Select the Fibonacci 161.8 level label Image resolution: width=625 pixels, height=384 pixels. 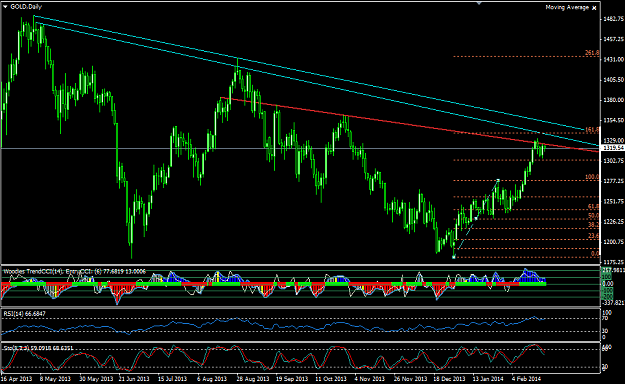pos(592,130)
